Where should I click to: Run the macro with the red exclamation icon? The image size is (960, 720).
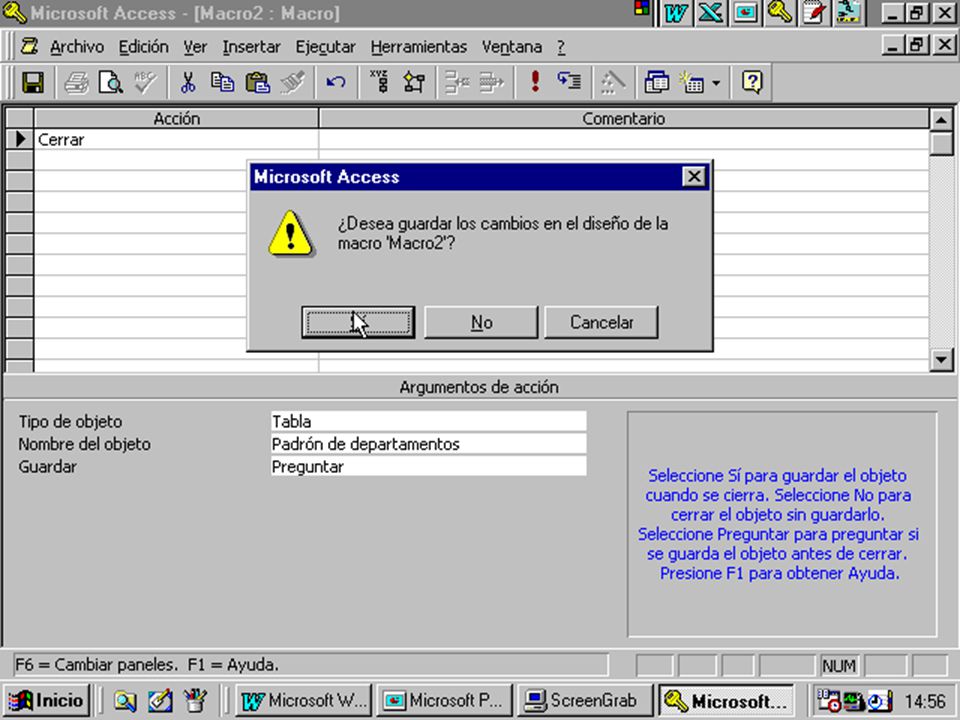(535, 82)
